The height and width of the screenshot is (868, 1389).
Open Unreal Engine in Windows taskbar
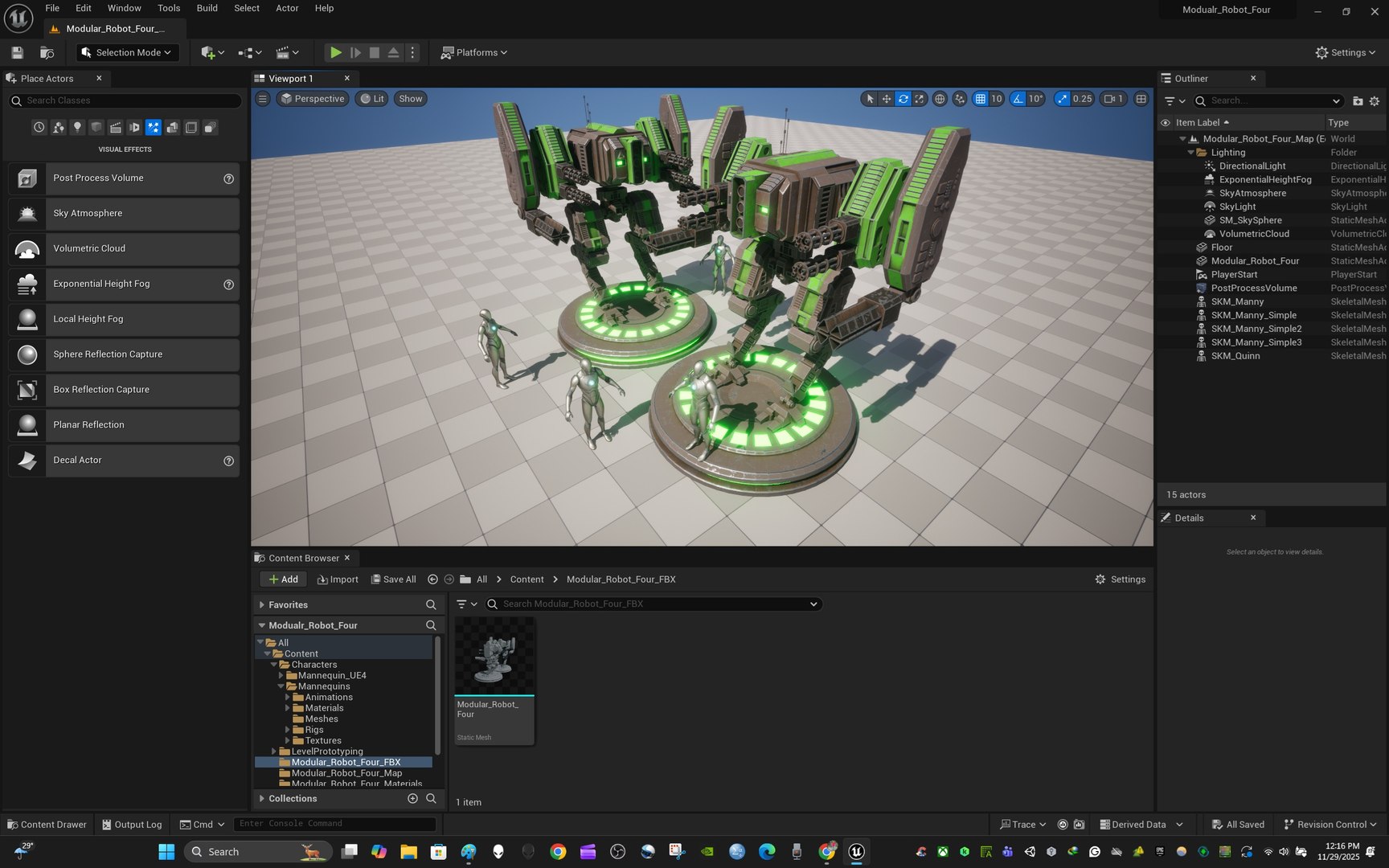click(857, 851)
